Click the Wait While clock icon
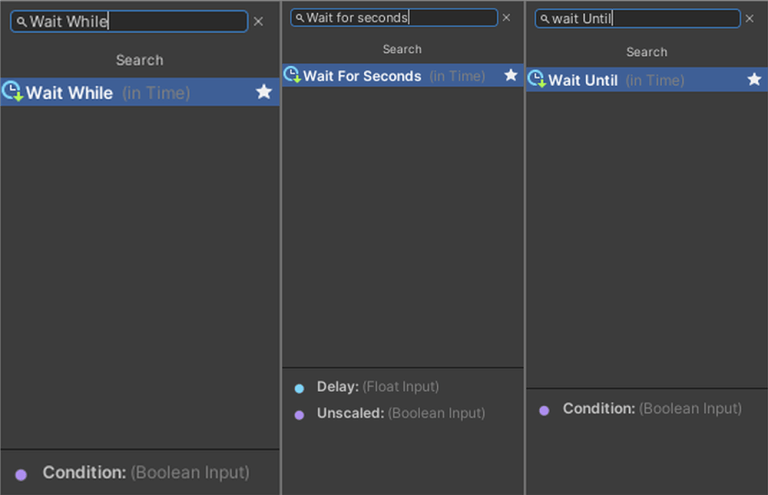 click(x=12, y=92)
